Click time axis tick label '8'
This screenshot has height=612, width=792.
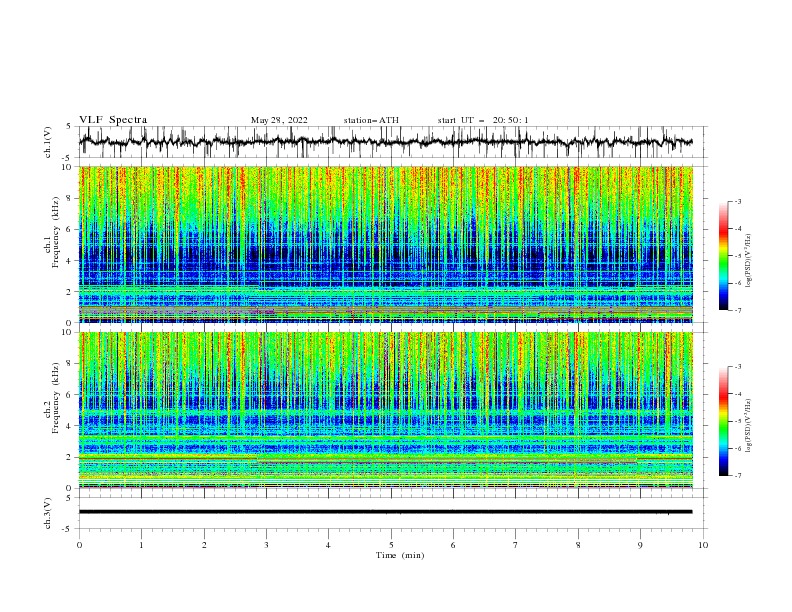pos(578,545)
